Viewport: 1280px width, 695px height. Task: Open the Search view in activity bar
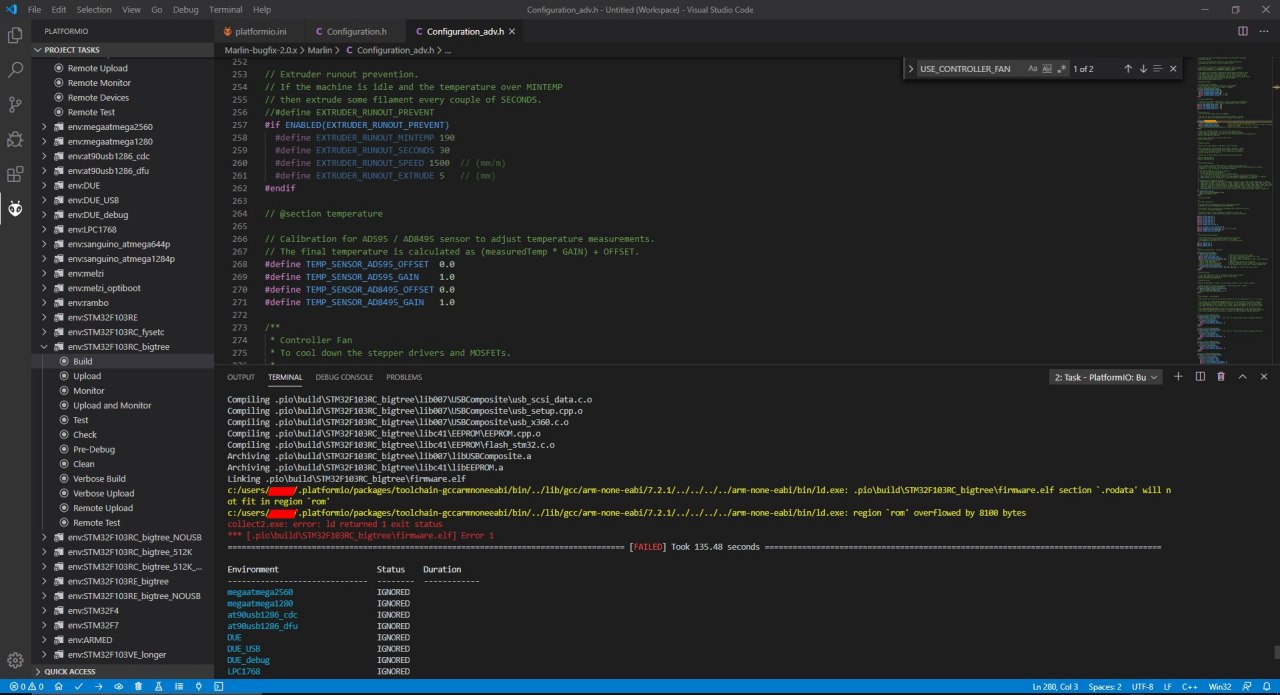[15, 70]
